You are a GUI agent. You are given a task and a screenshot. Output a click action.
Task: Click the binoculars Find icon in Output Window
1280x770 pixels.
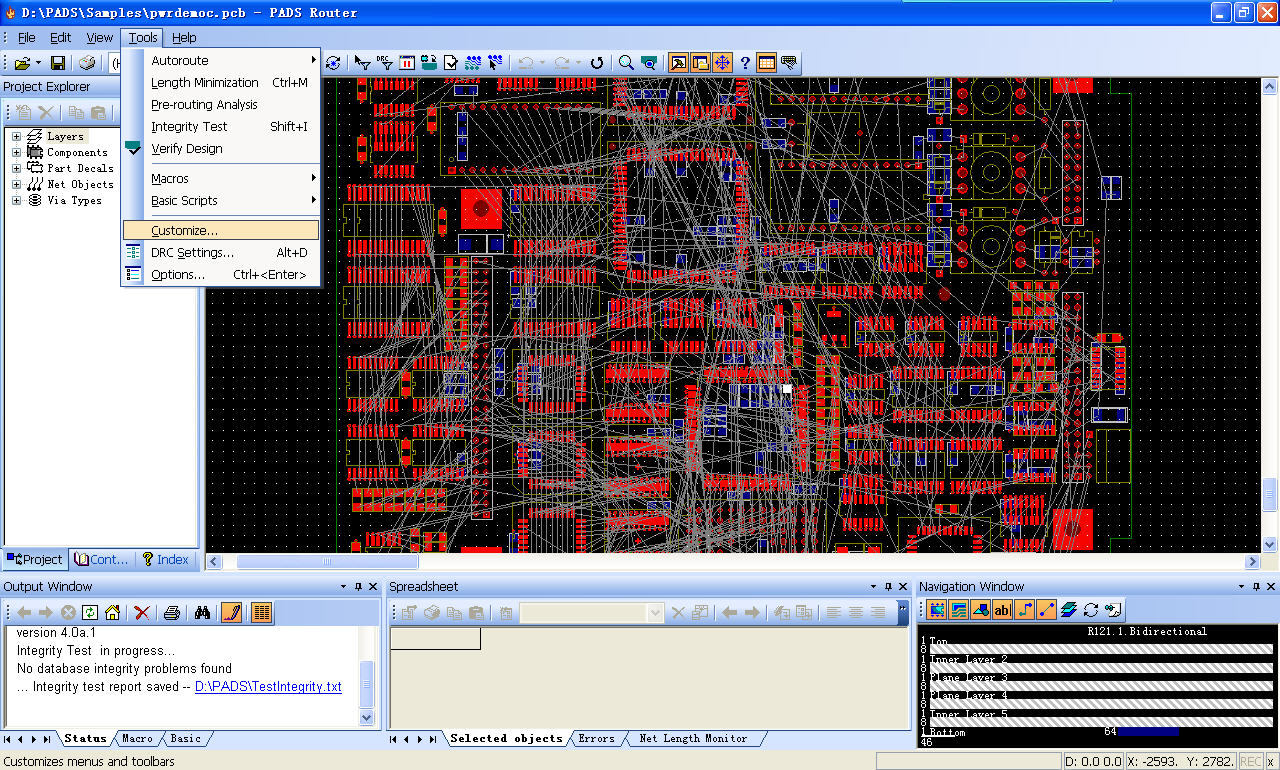click(x=202, y=613)
